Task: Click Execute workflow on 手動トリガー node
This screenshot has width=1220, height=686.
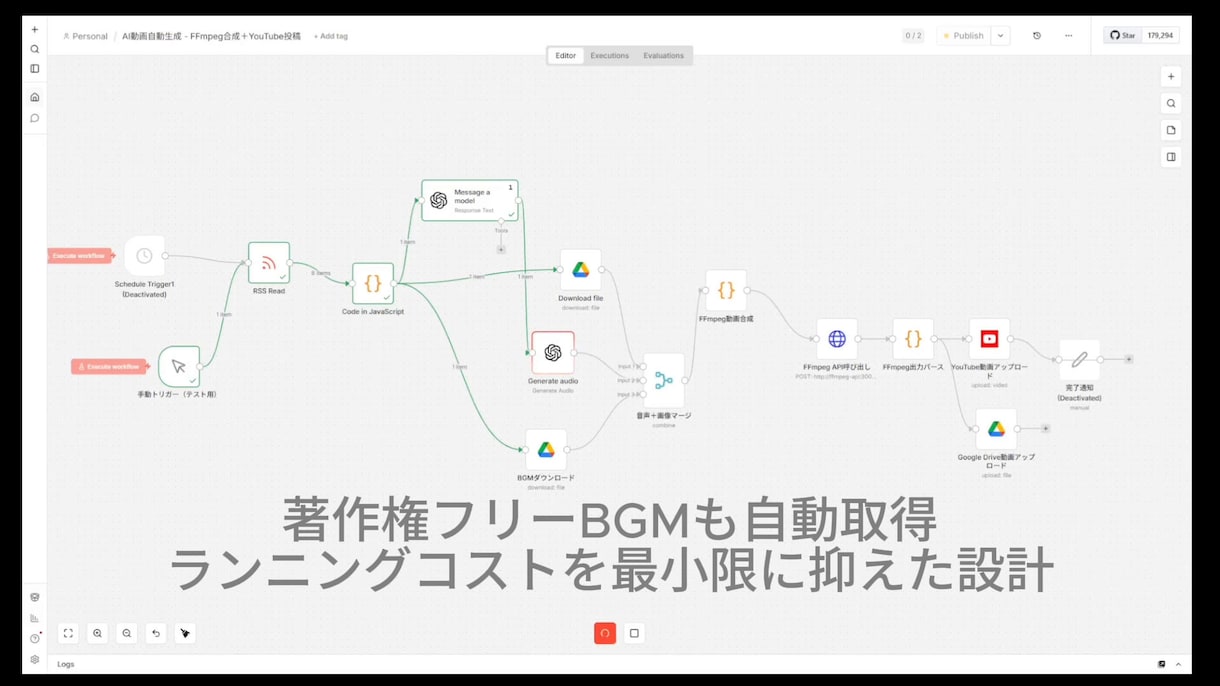Action: (x=109, y=367)
